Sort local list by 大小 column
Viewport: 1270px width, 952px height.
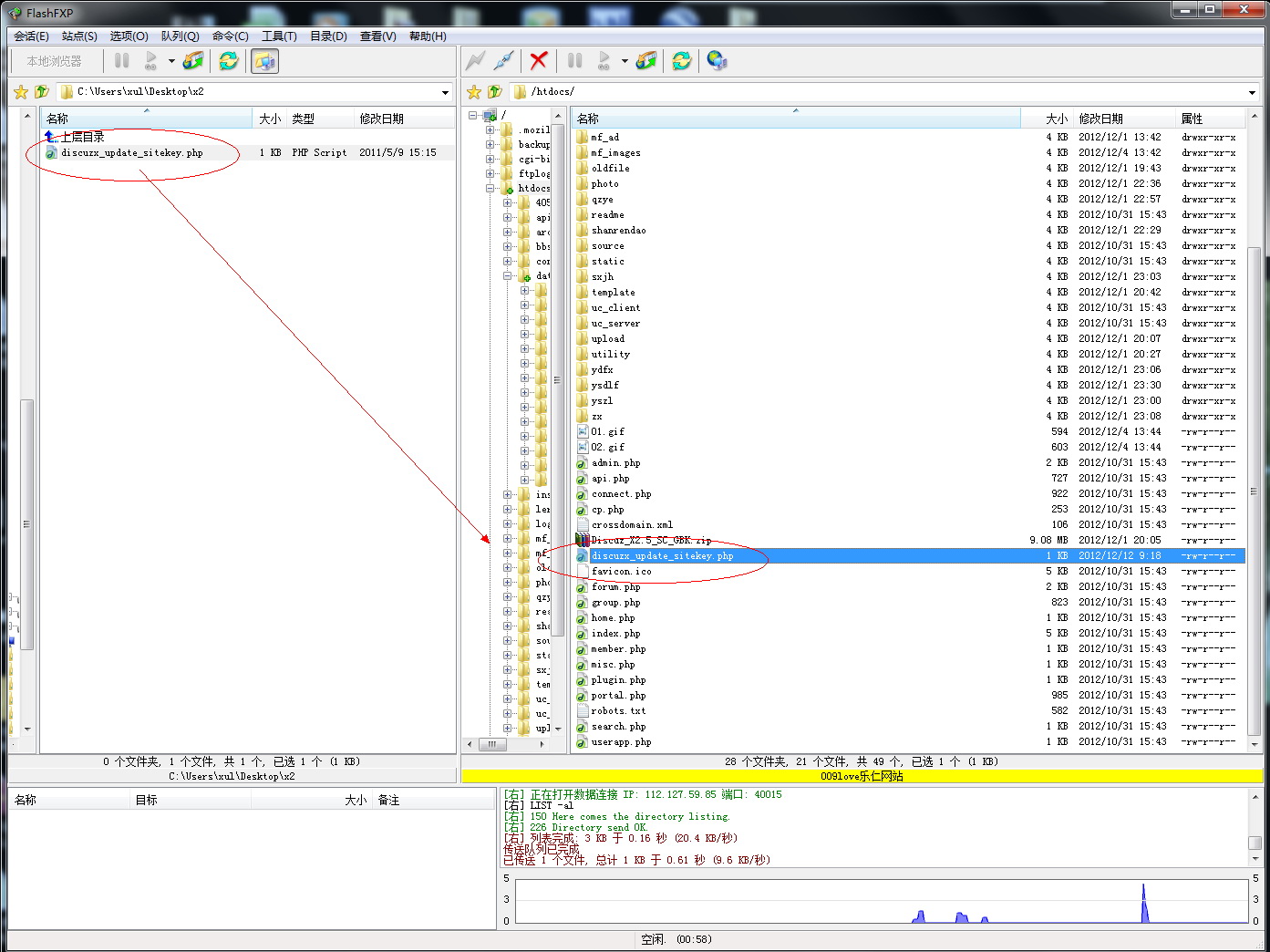tap(270, 119)
